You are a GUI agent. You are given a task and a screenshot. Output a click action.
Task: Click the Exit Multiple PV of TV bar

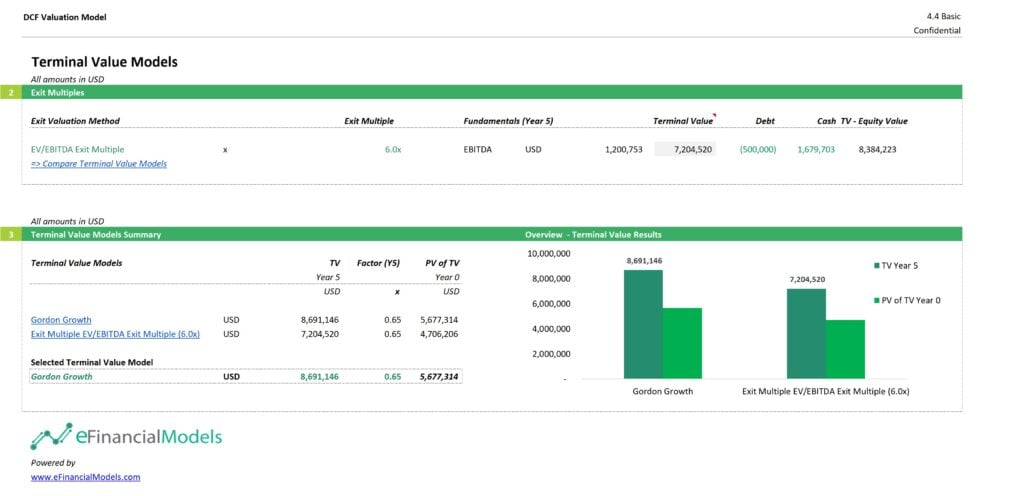[845, 349]
